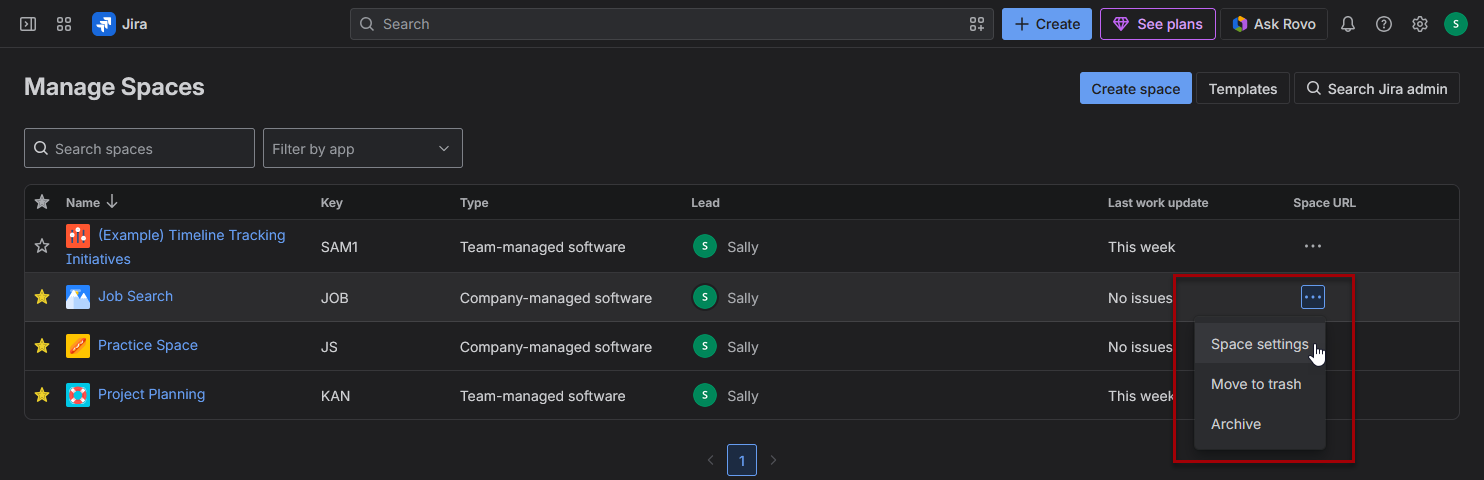
Task: Choose Move to trash option
Action: pyautogui.click(x=1260, y=384)
